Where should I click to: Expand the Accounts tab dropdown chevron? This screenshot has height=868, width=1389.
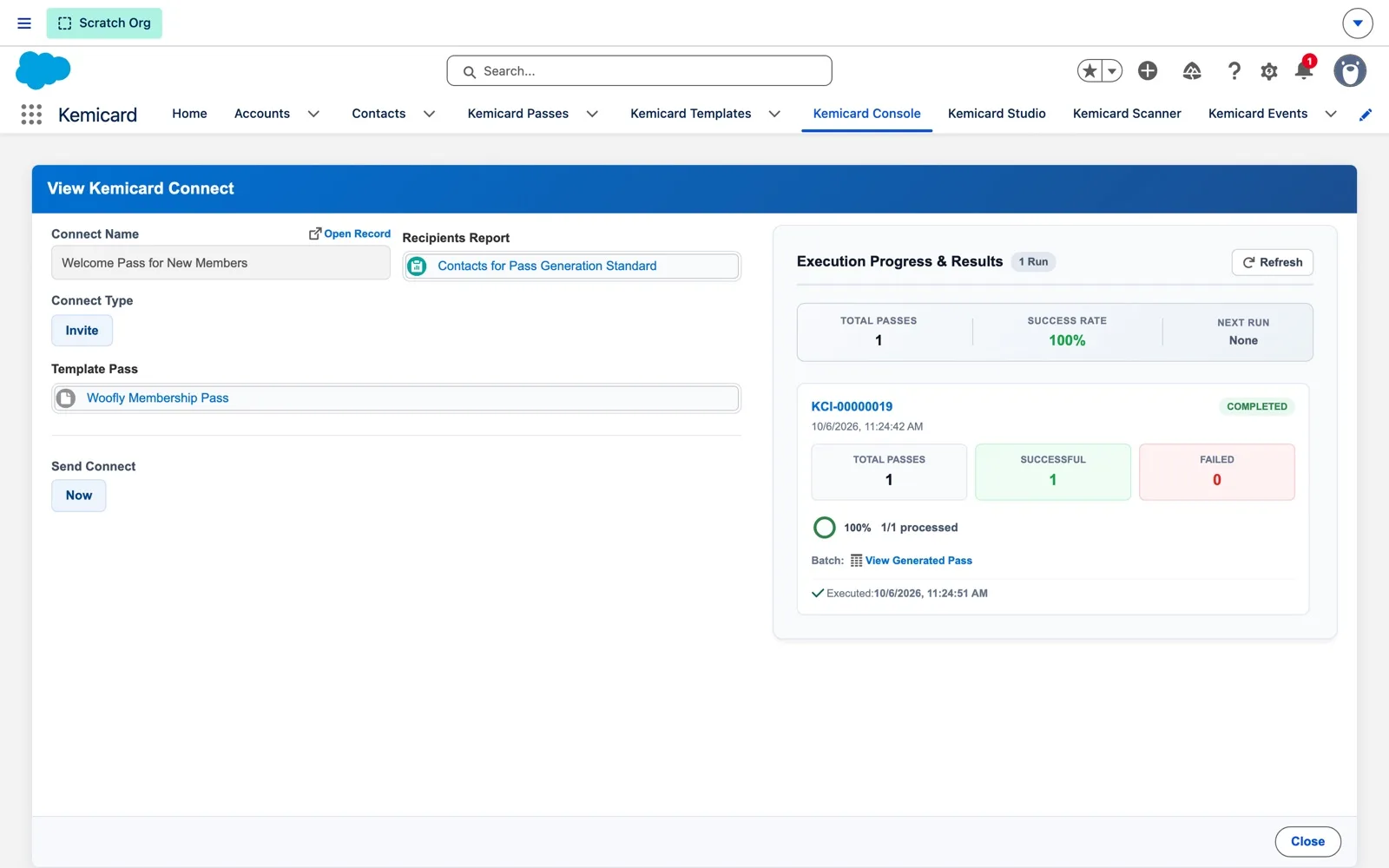[x=313, y=114]
